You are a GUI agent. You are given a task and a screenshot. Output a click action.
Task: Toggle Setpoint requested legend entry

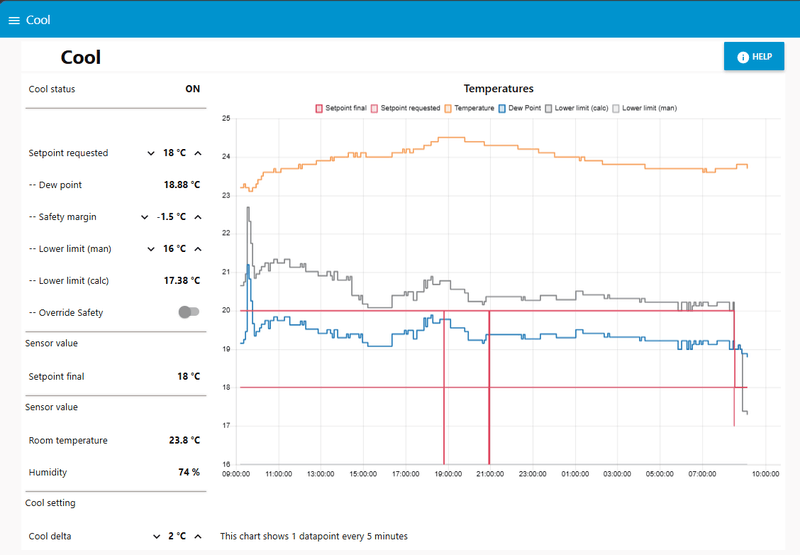point(406,108)
